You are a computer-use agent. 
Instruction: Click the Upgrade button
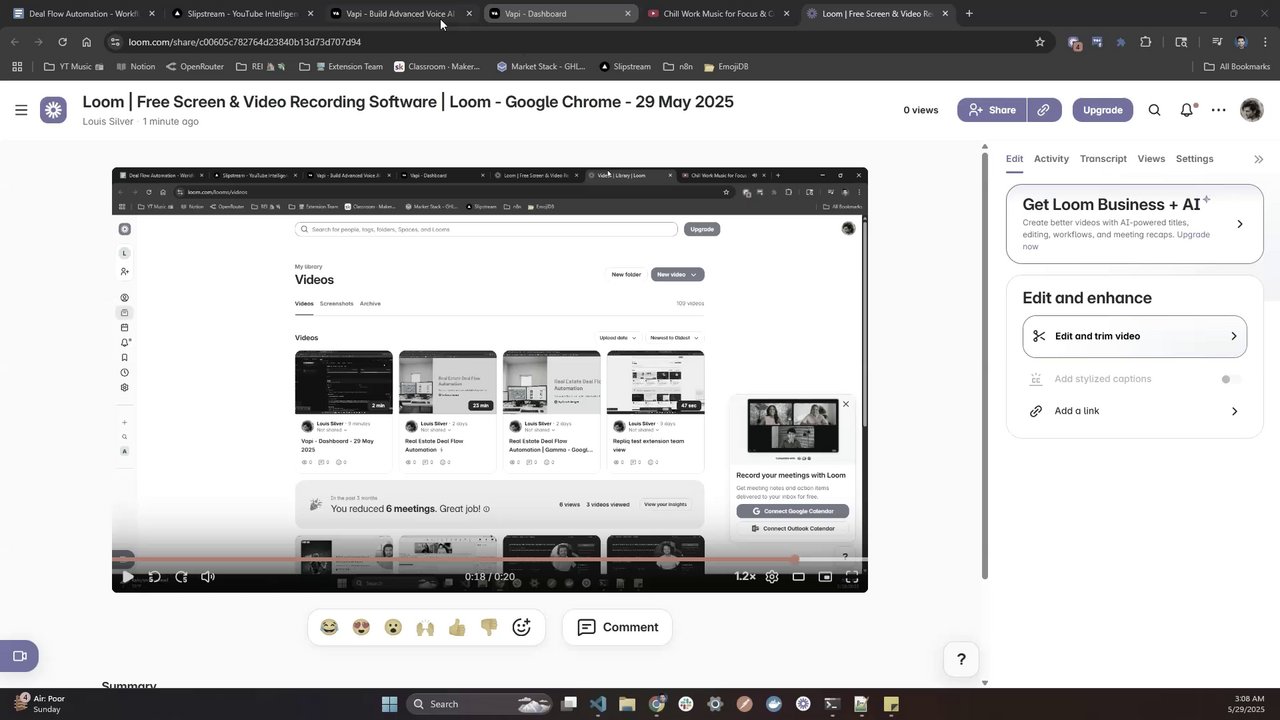[x=1102, y=110]
